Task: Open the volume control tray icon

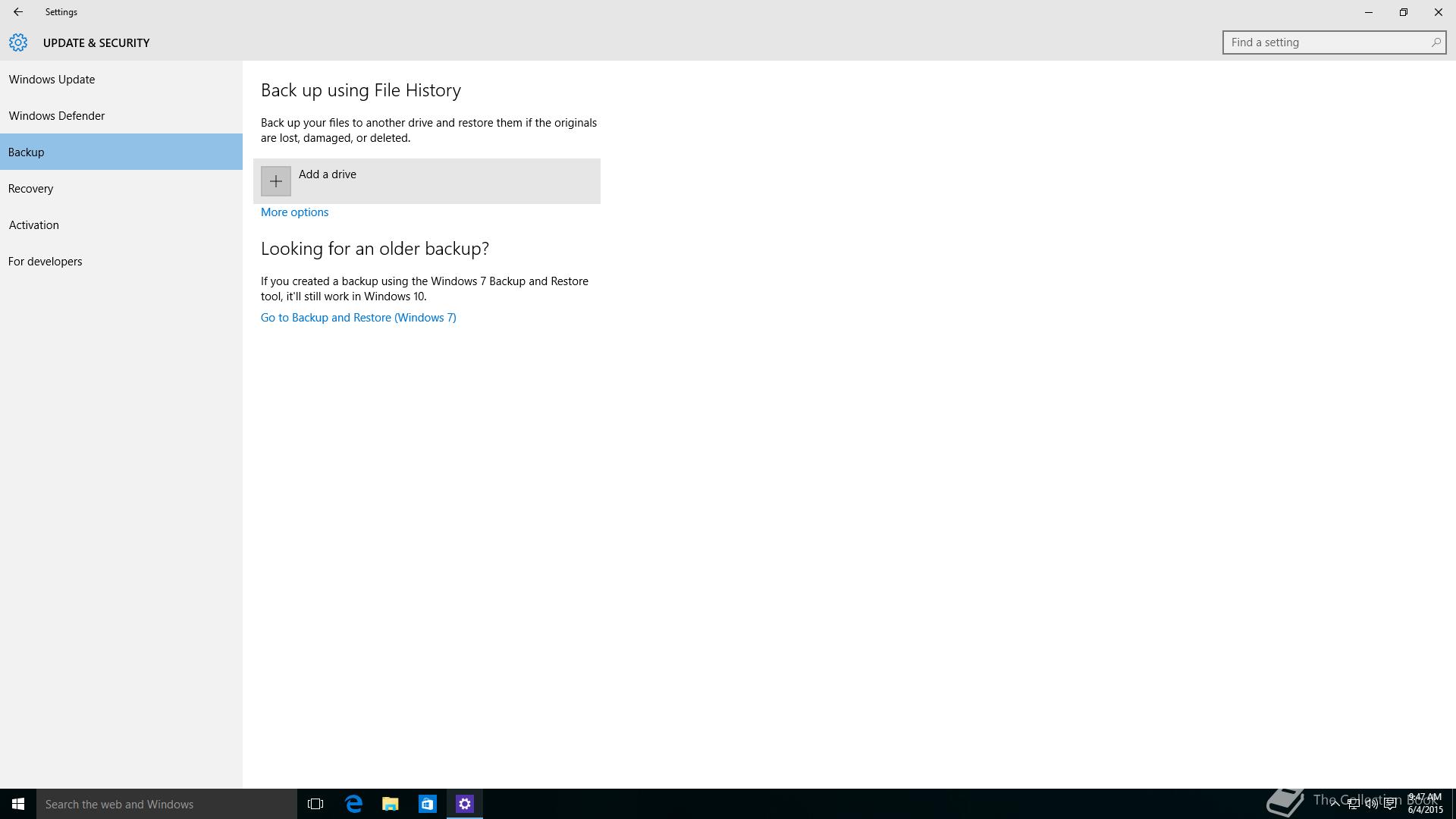Action: (x=1371, y=804)
